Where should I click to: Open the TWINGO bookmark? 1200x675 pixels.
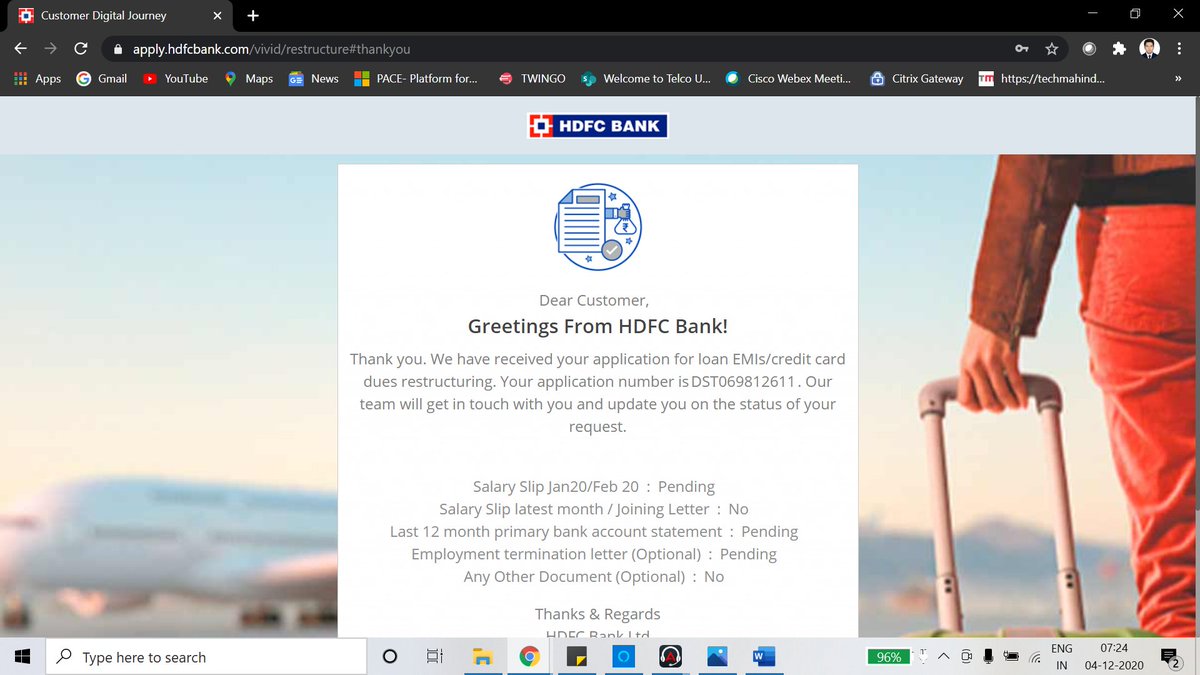coord(531,78)
